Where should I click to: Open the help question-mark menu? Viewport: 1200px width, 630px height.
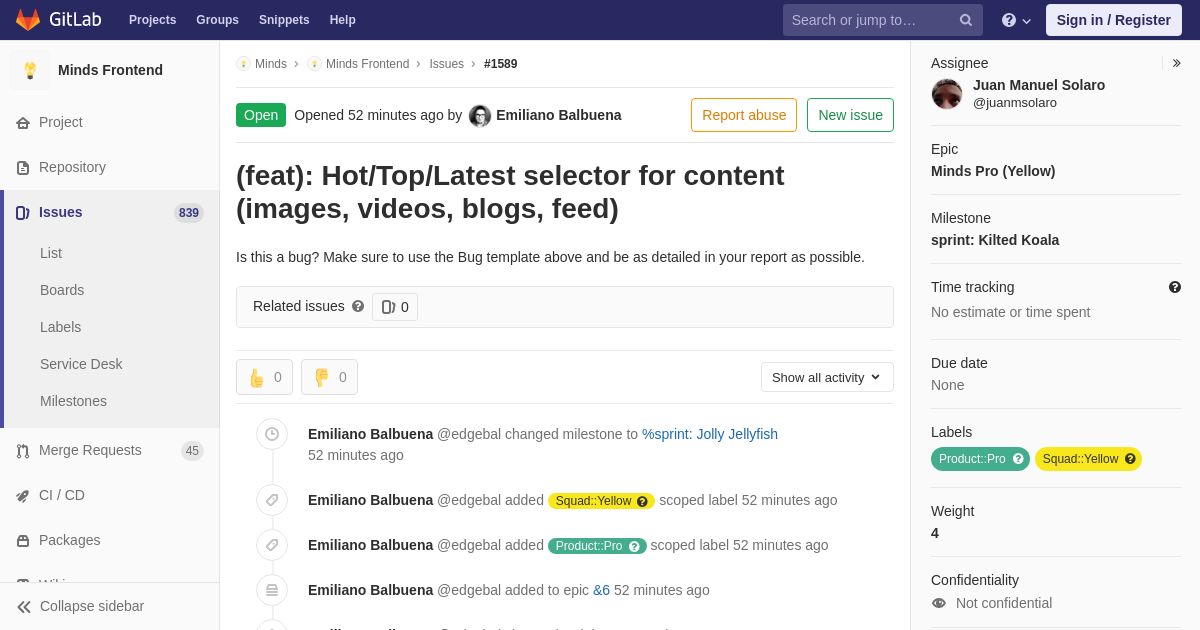1016,20
